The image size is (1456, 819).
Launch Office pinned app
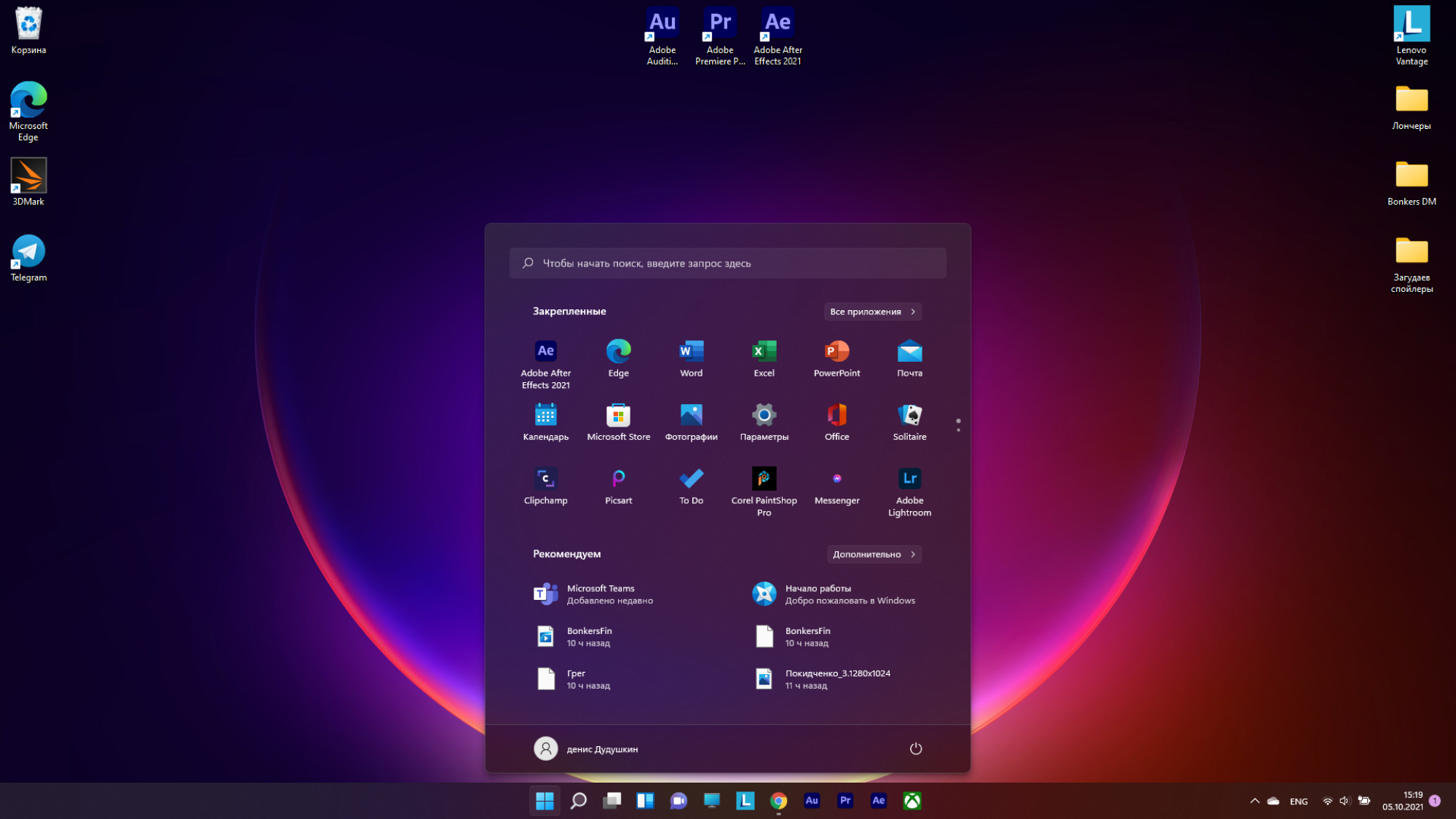click(x=836, y=422)
